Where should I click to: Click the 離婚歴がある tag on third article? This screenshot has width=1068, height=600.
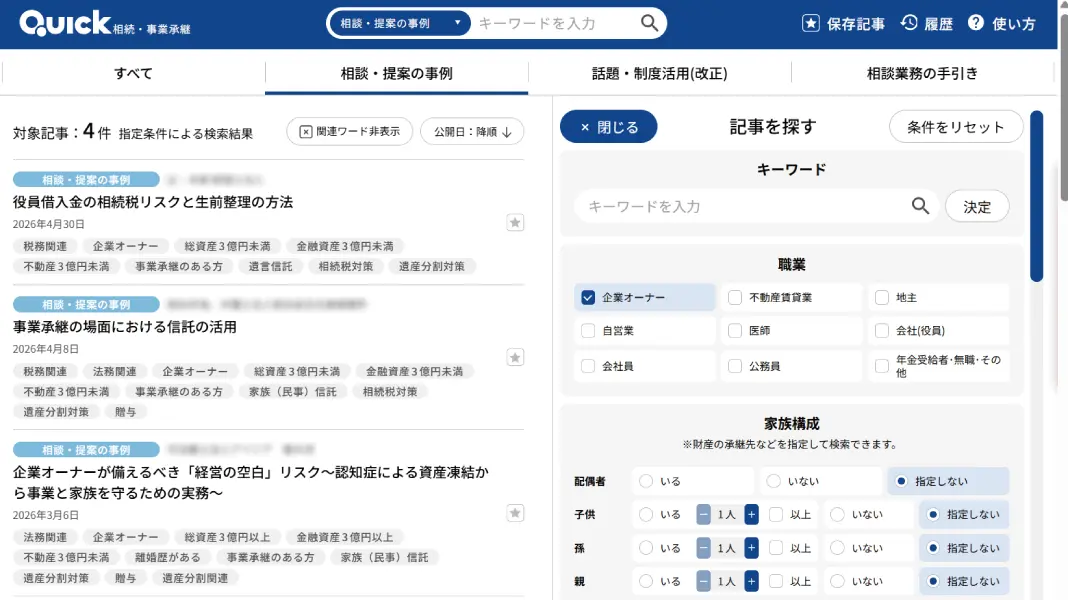coord(168,557)
